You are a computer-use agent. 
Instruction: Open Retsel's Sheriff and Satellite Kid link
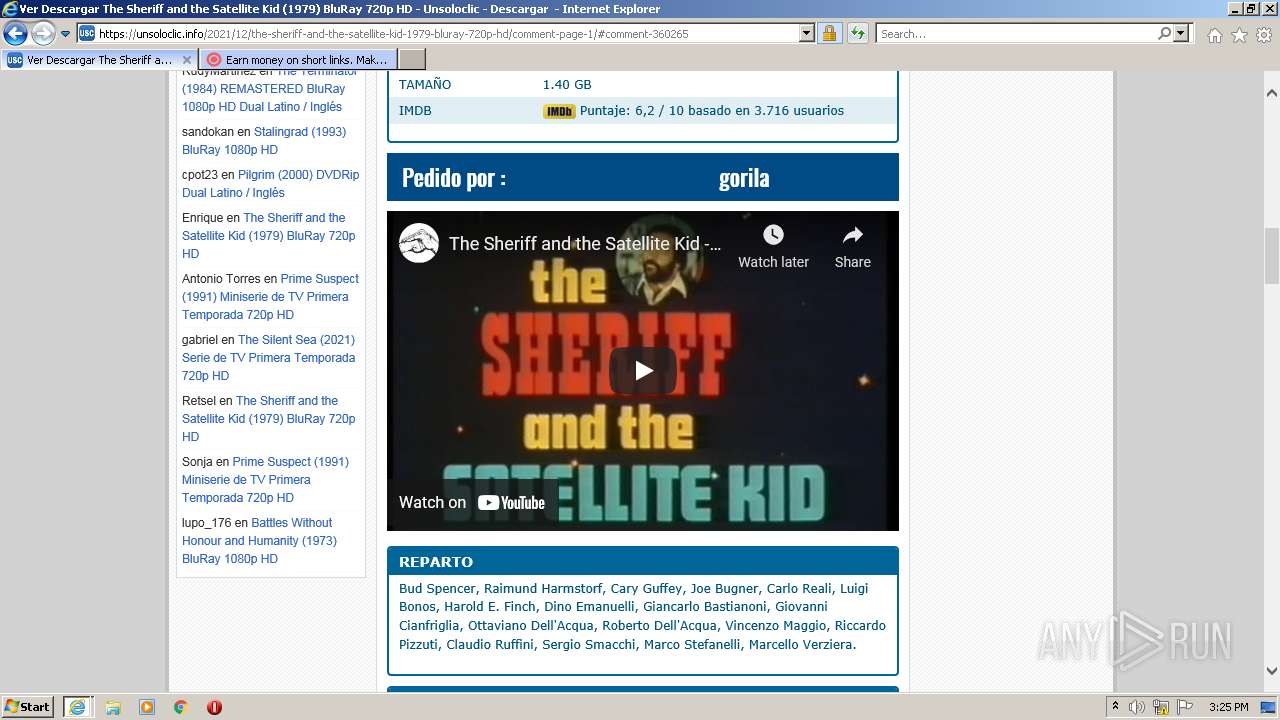pyautogui.click(x=269, y=419)
